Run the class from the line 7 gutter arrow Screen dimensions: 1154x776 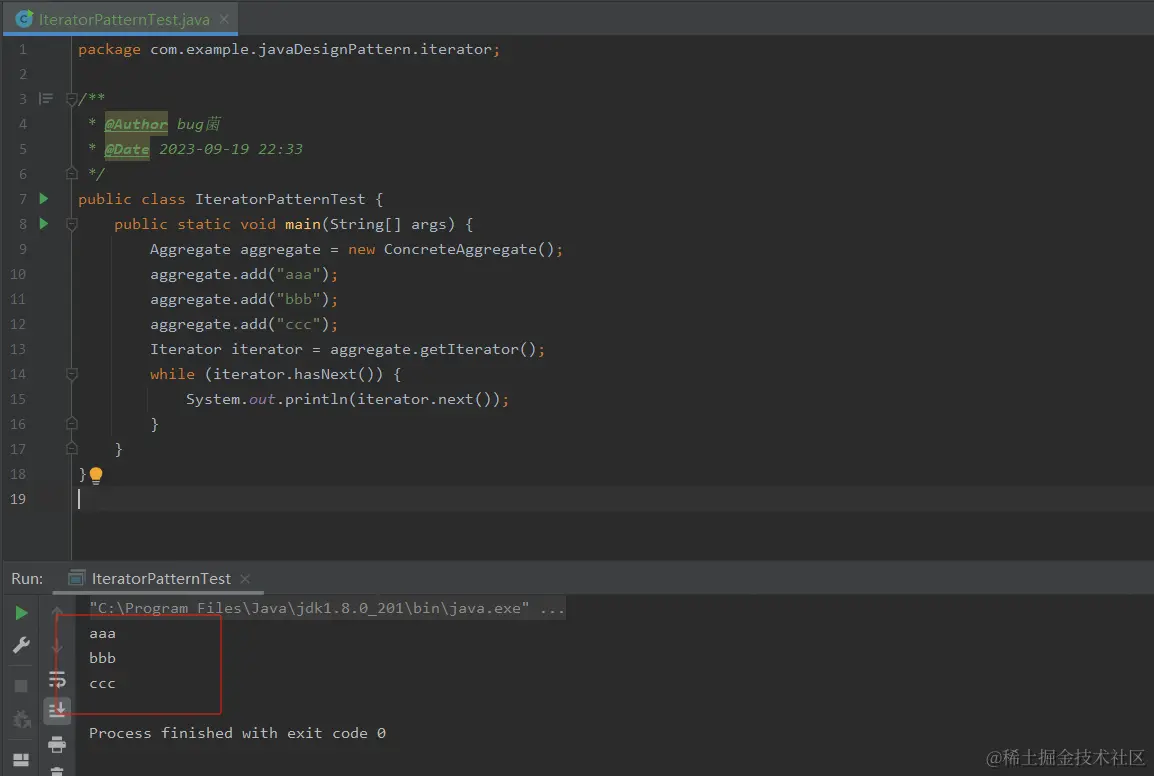coord(43,199)
